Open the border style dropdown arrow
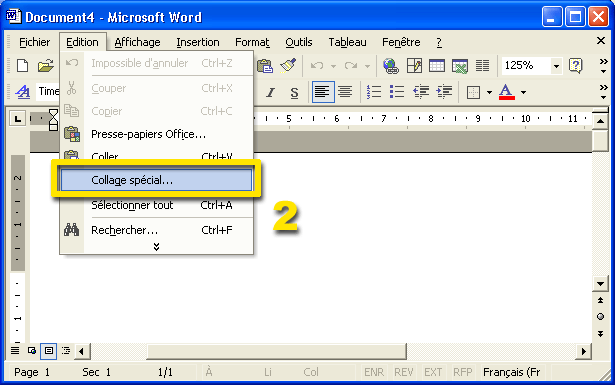The height and width of the screenshot is (385, 615). (x=489, y=93)
